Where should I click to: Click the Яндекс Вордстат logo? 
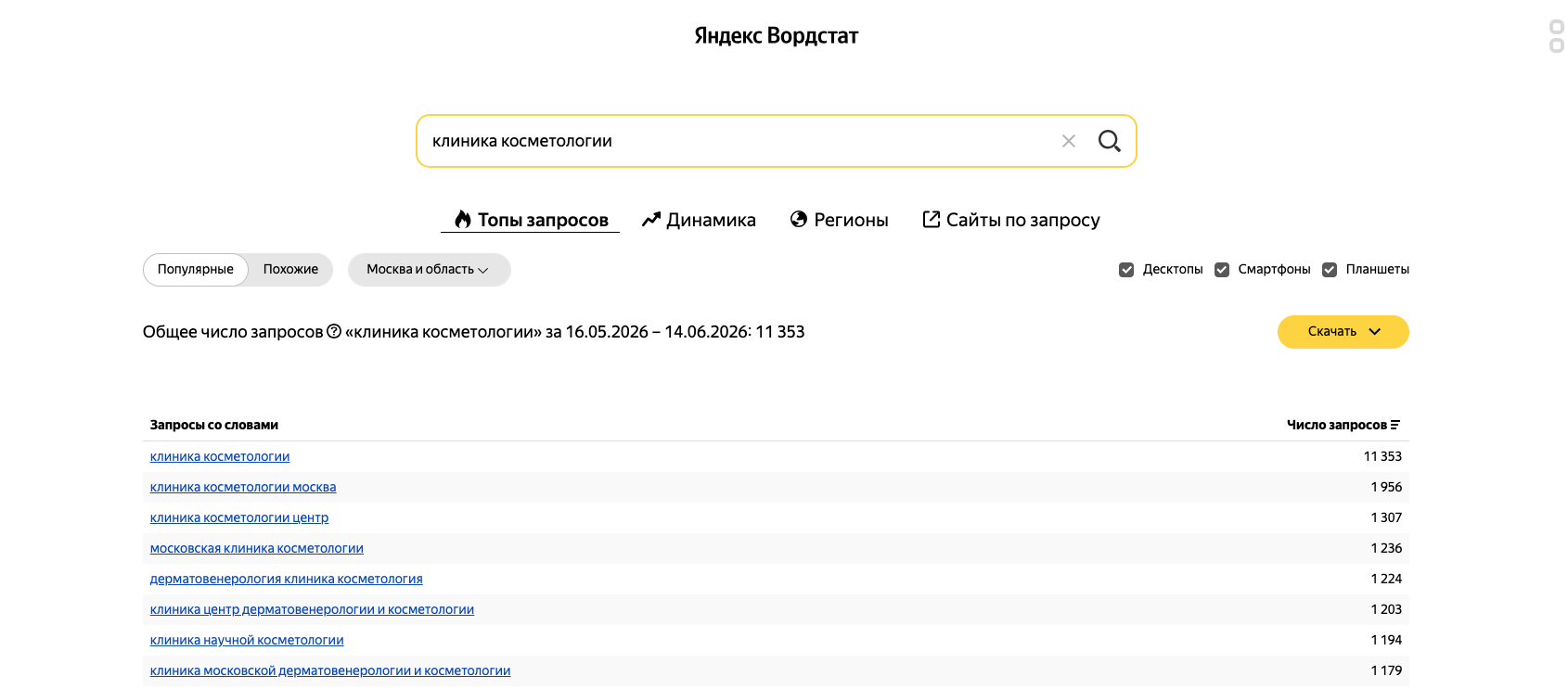(x=777, y=36)
